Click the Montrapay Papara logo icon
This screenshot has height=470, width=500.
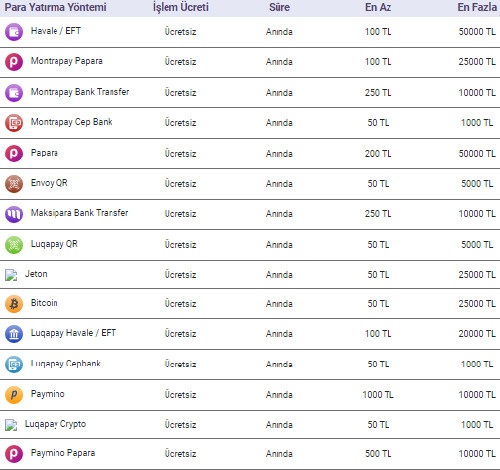tap(14, 62)
